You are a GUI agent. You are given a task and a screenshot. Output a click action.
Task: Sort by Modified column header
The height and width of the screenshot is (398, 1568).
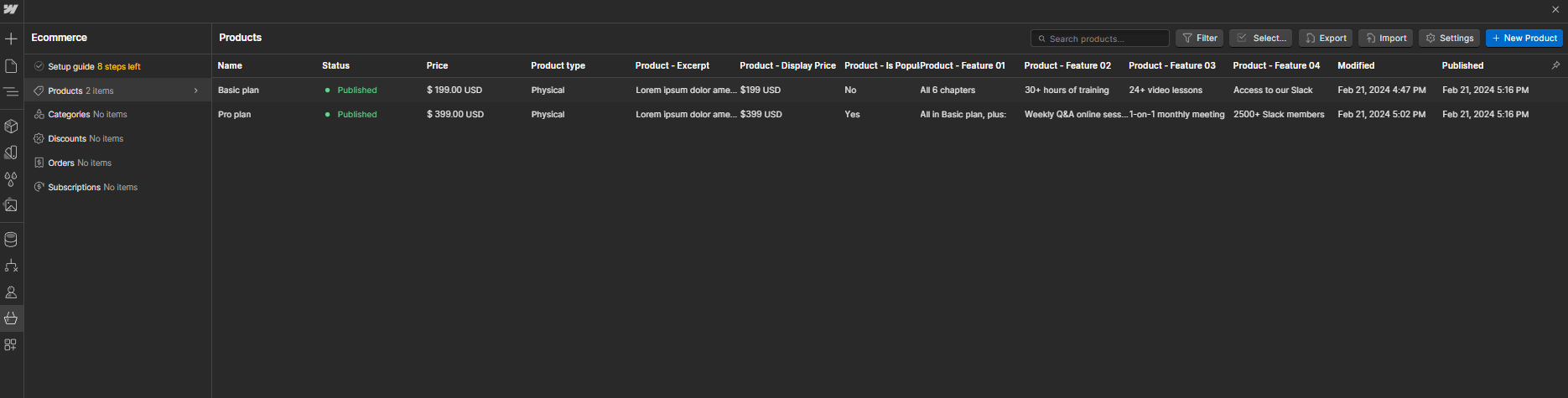click(x=1356, y=65)
